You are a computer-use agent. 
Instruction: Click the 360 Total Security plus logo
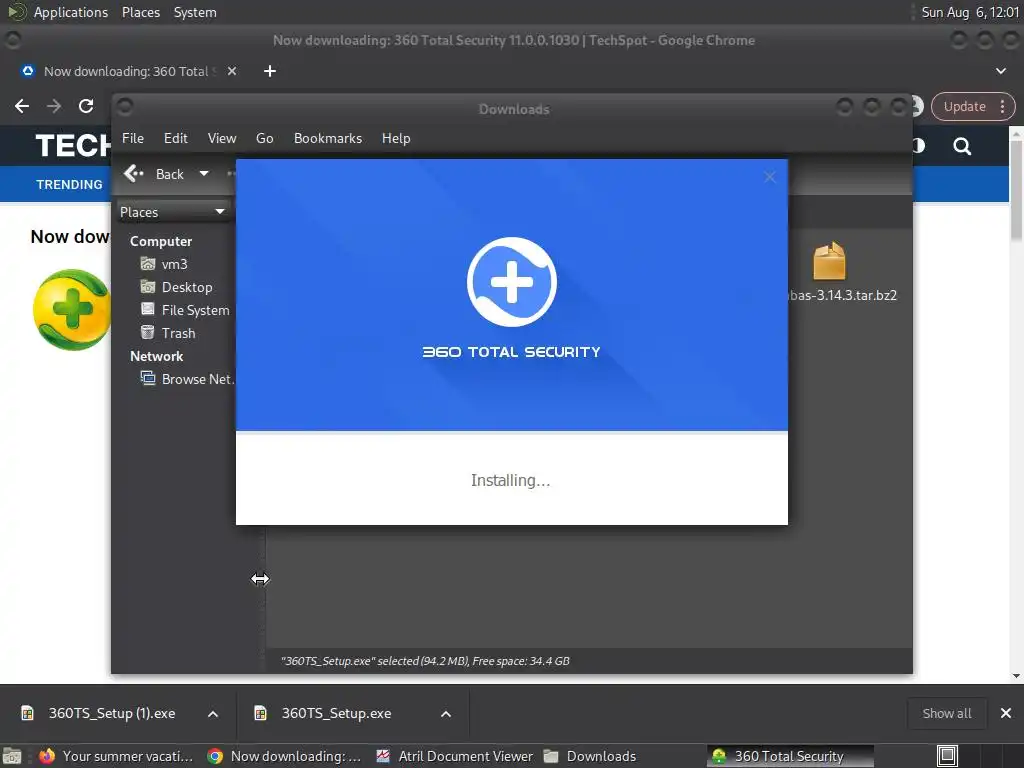(511, 281)
